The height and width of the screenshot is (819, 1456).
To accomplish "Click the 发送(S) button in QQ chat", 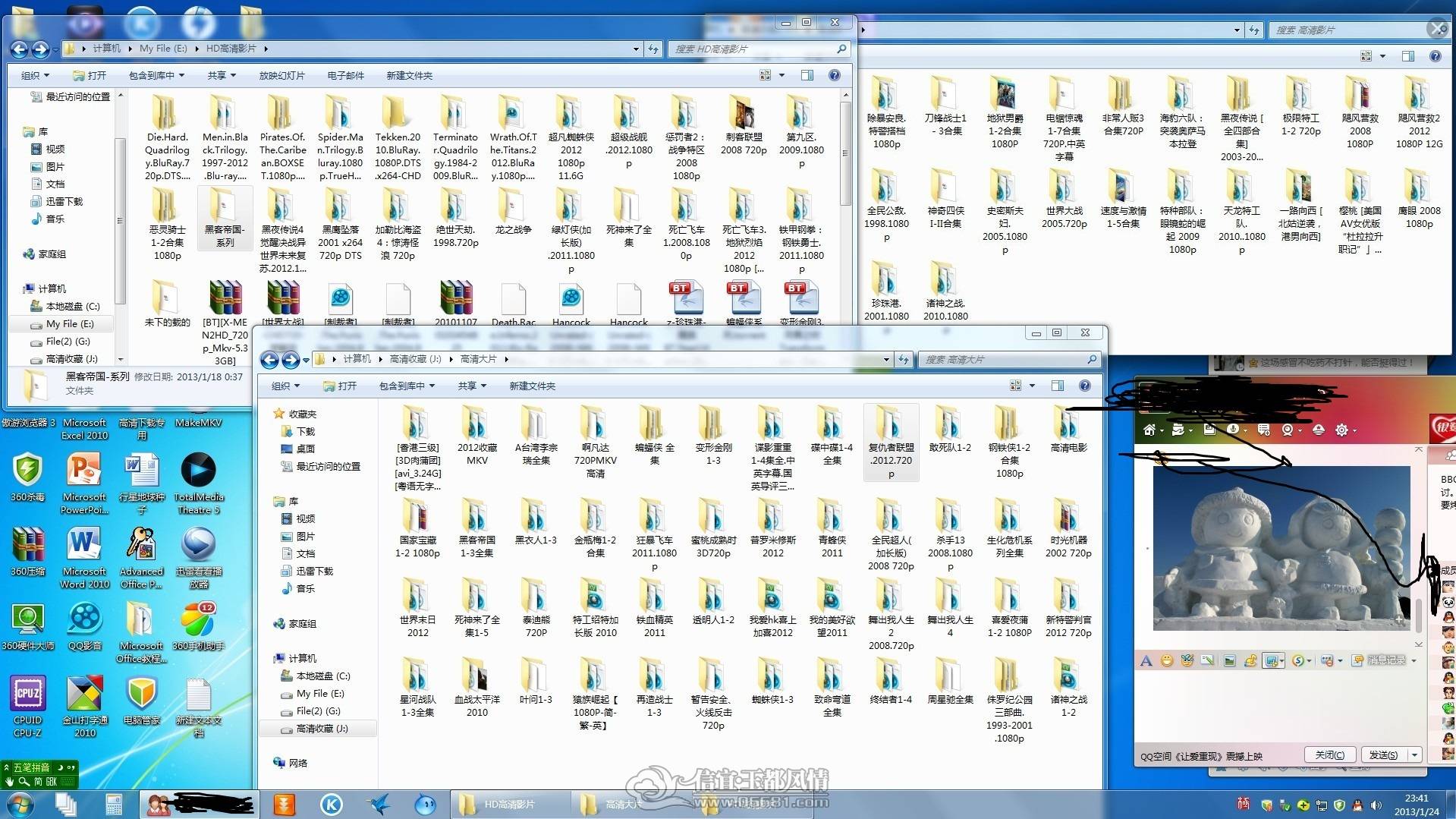I will pyautogui.click(x=1385, y=754).
